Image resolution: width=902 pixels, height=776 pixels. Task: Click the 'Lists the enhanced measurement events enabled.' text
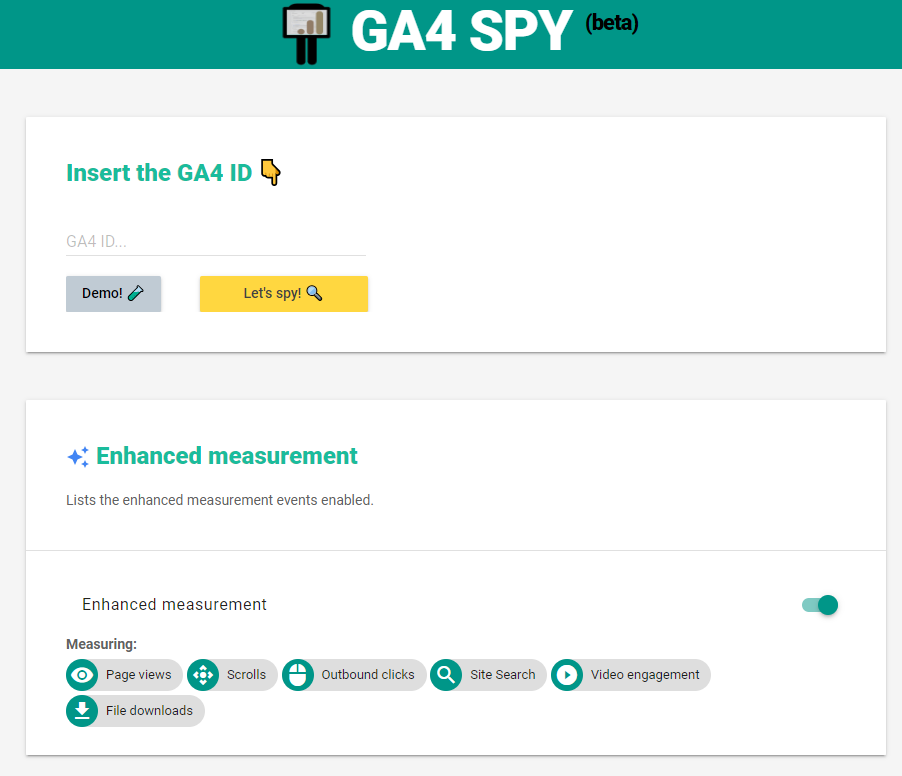pyautogui.click(x=220, y=500)
